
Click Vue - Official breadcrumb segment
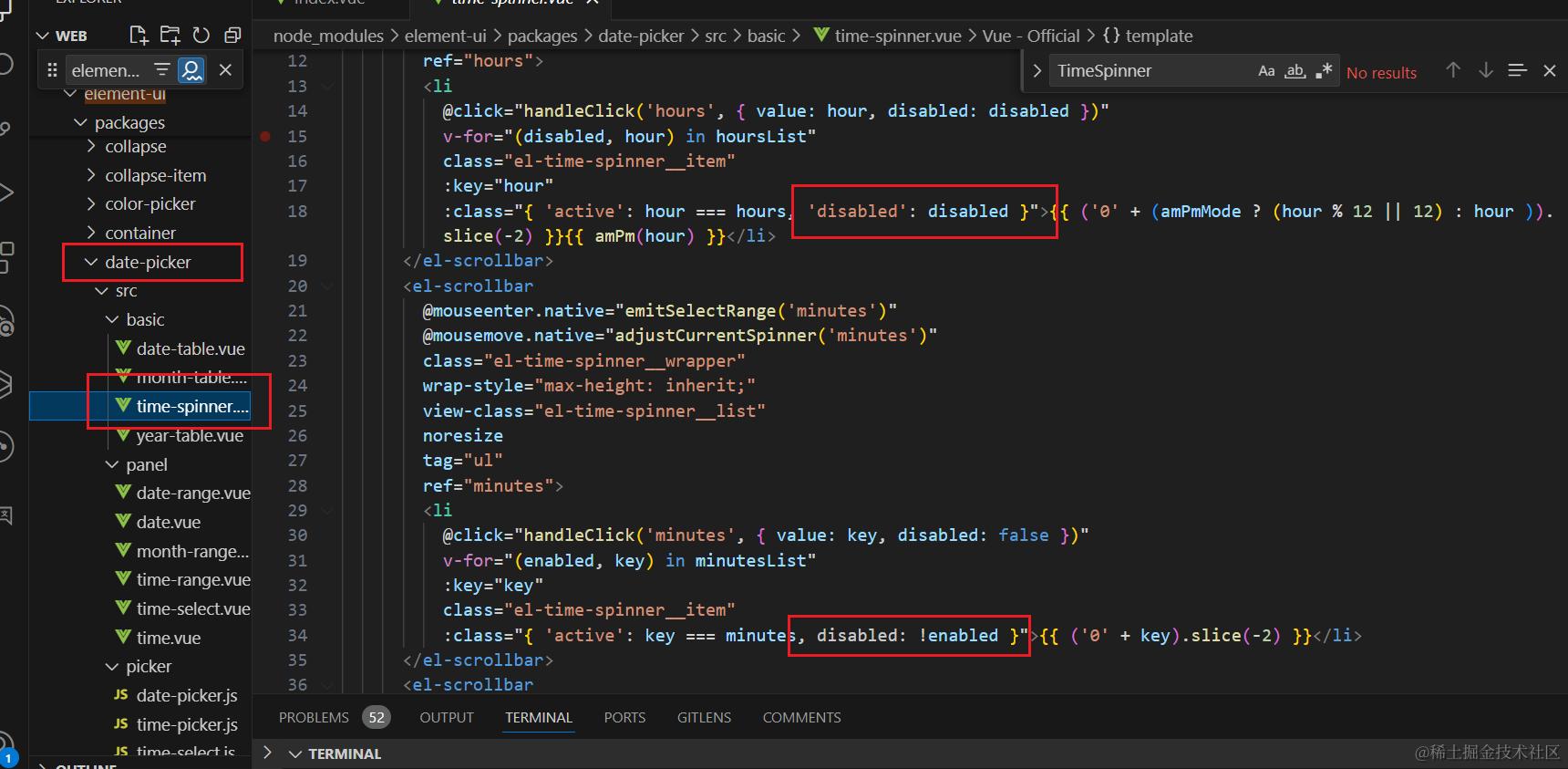pos(1031,36)
